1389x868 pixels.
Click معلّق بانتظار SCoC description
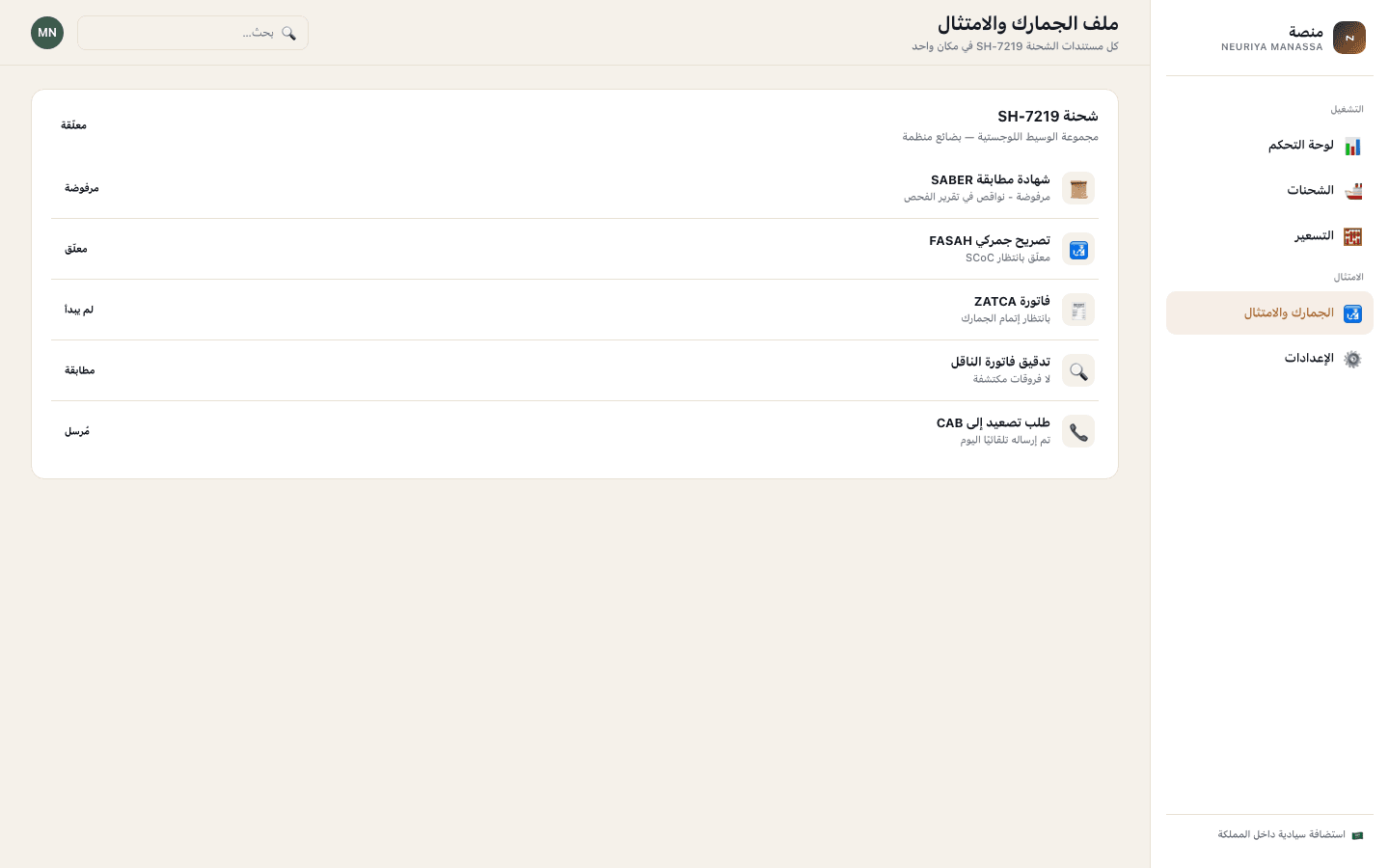click(1008, 258)
